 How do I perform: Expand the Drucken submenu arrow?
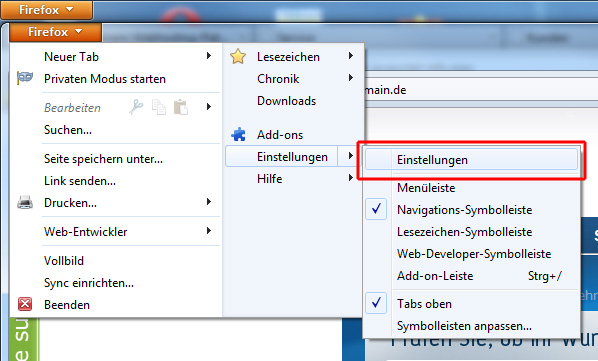(209, 202)
